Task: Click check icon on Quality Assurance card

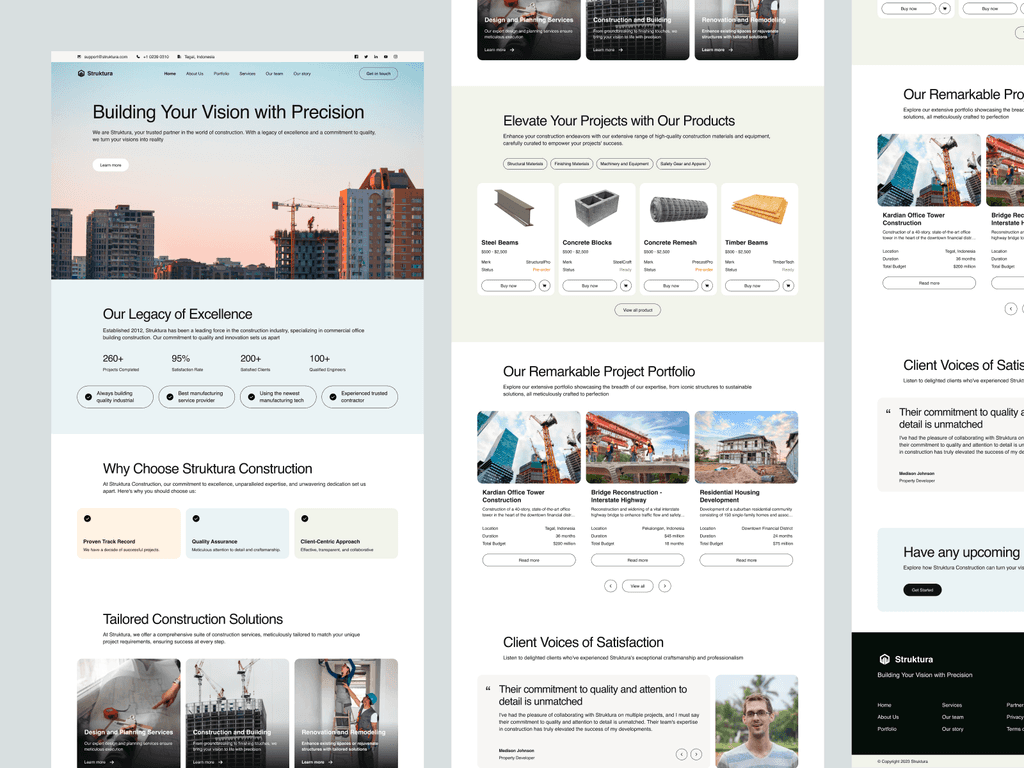Action: [196, 519]
